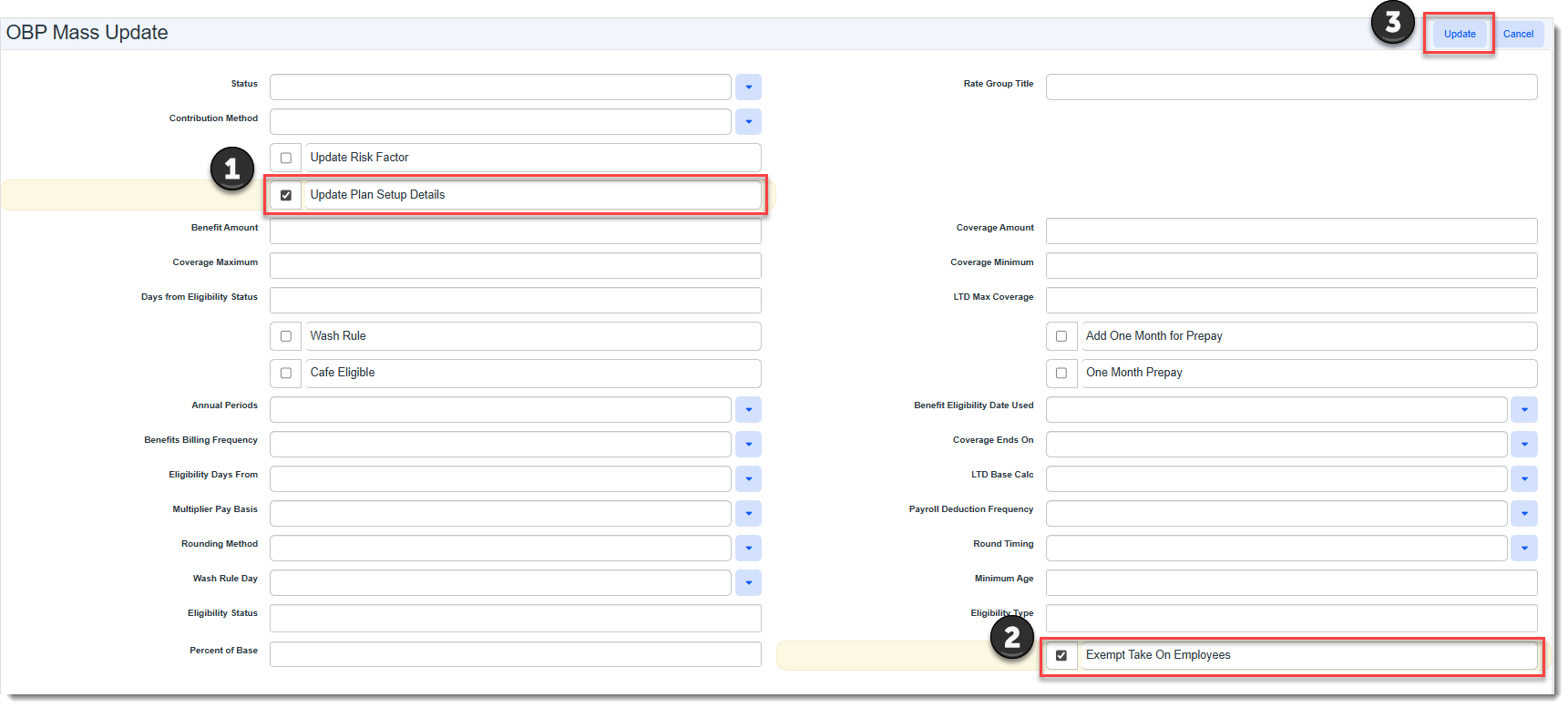
Task: Click the Update button
Action: click(1459, 35)
